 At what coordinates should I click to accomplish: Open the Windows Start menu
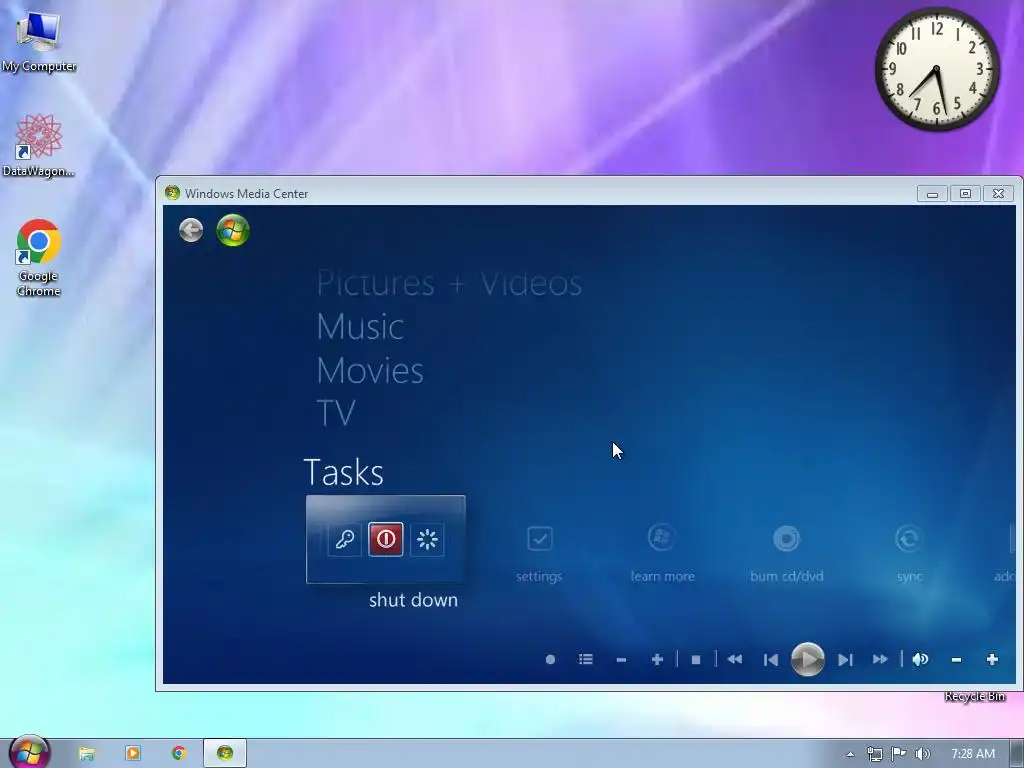point(29,752)
